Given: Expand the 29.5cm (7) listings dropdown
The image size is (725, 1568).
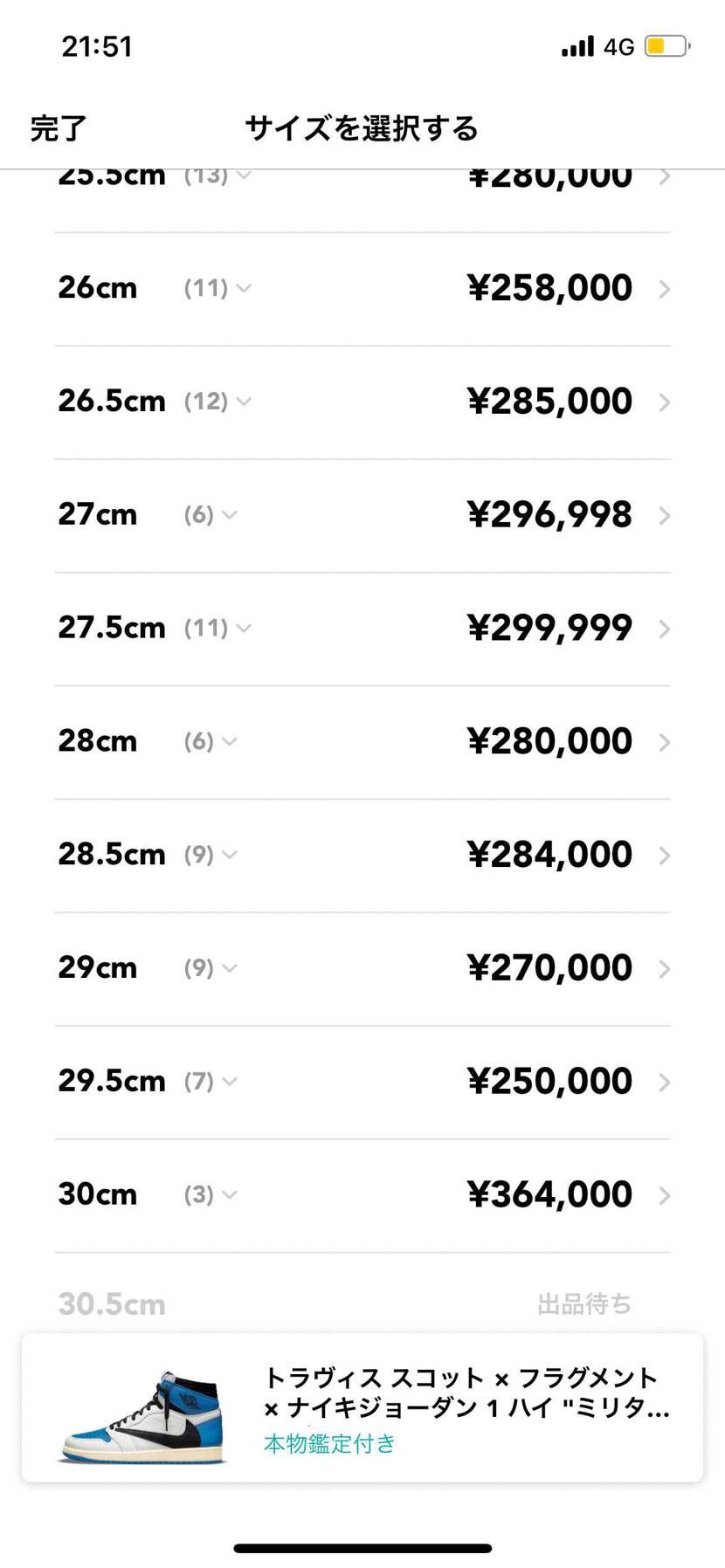Looking at the screenshot, I should pos(211,1082).
